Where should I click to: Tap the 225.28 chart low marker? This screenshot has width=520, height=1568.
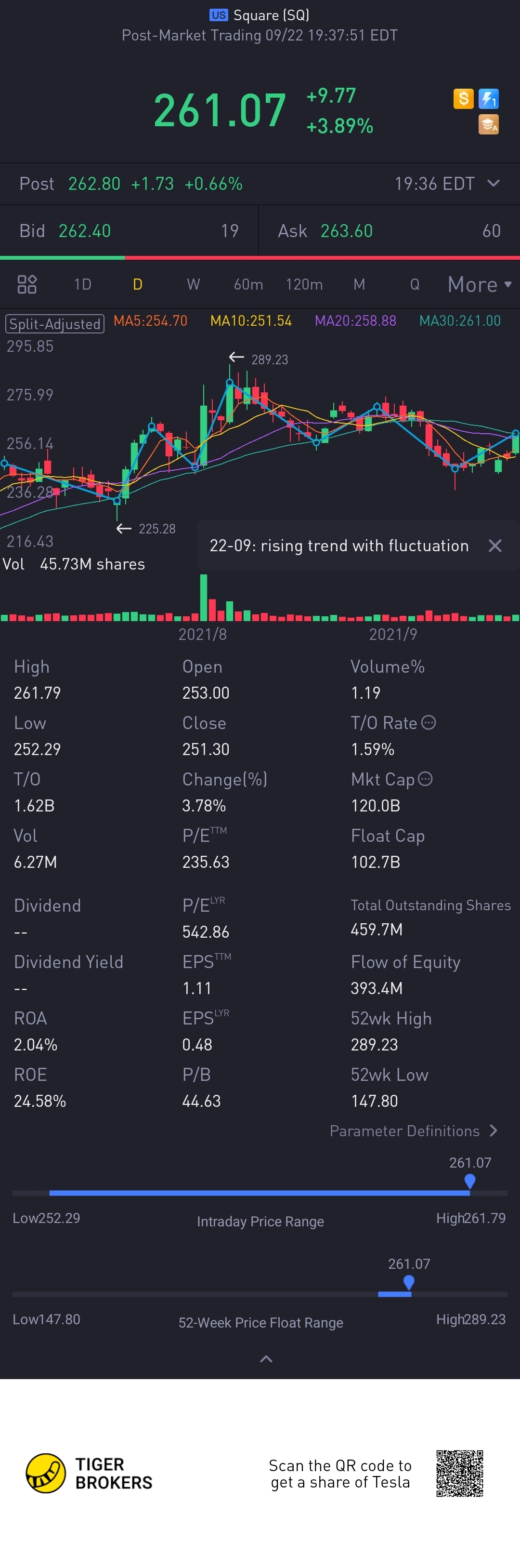(x=146, y=528)
